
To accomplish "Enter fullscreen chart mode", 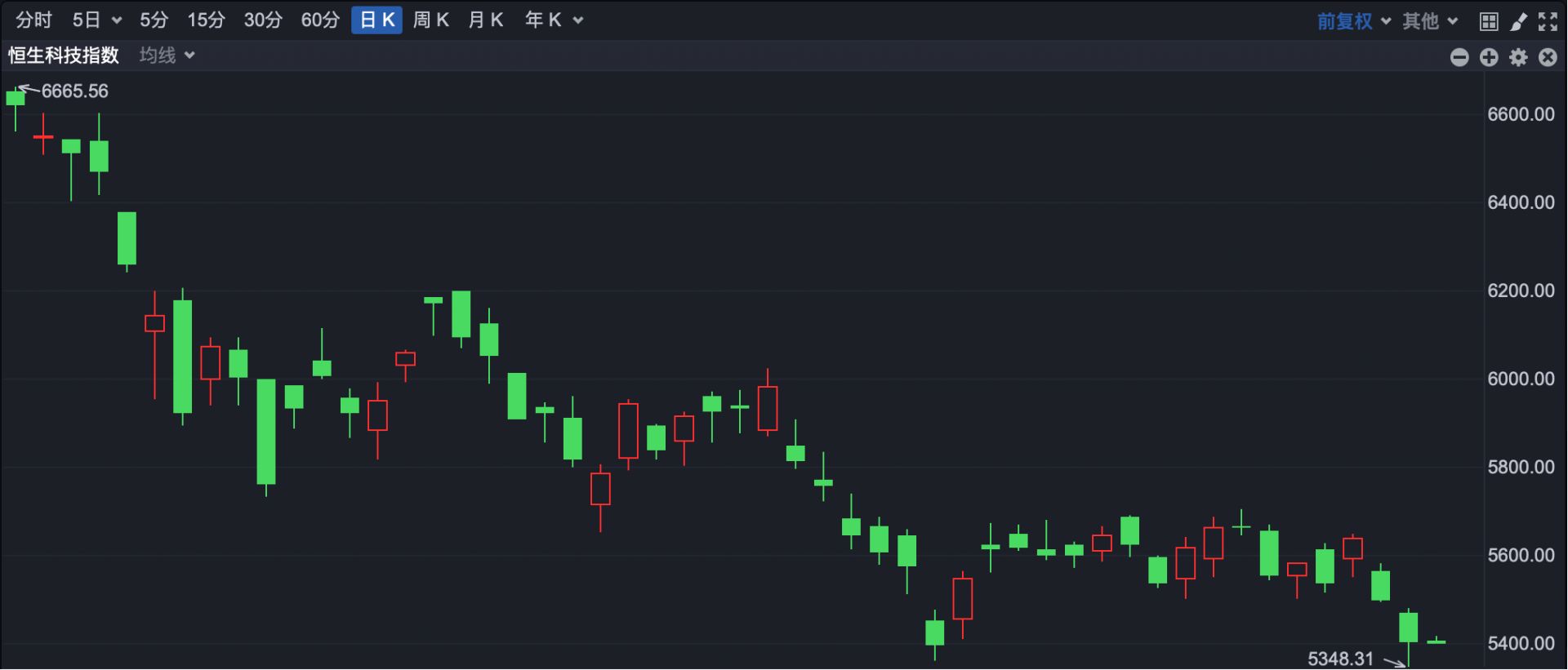I will (1548, 21).
